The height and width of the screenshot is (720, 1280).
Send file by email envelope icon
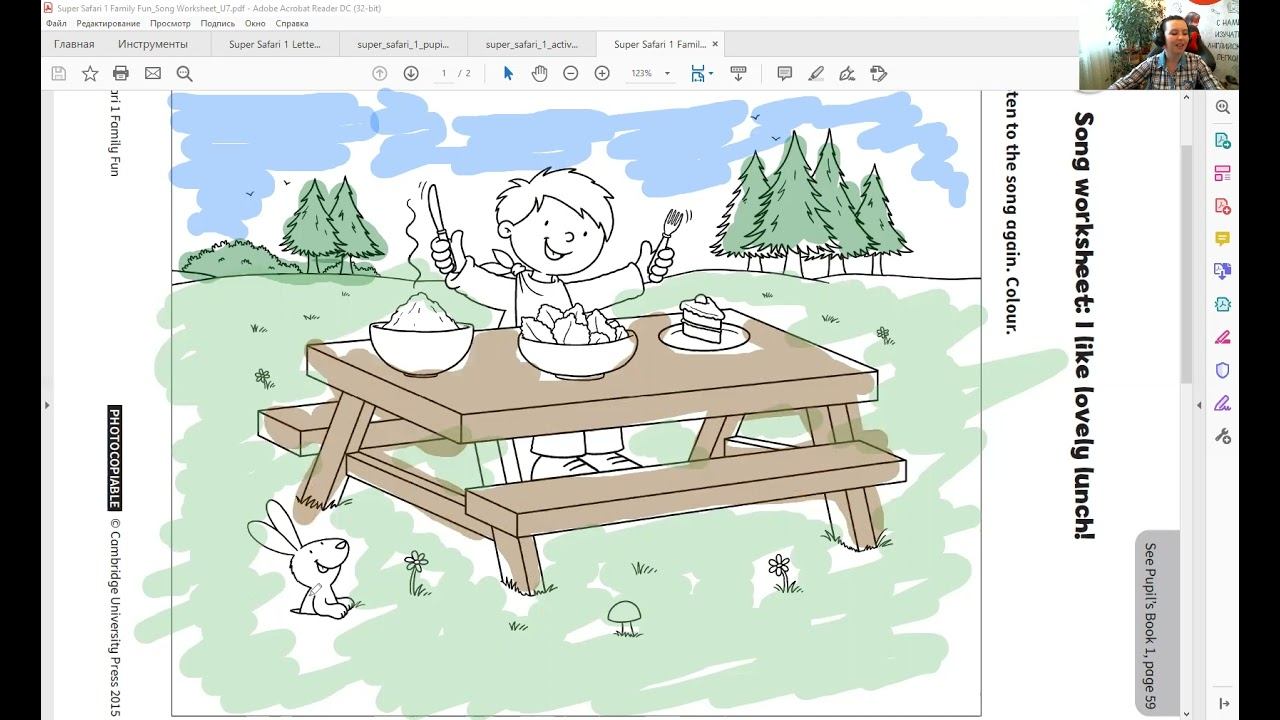point(153,73)
